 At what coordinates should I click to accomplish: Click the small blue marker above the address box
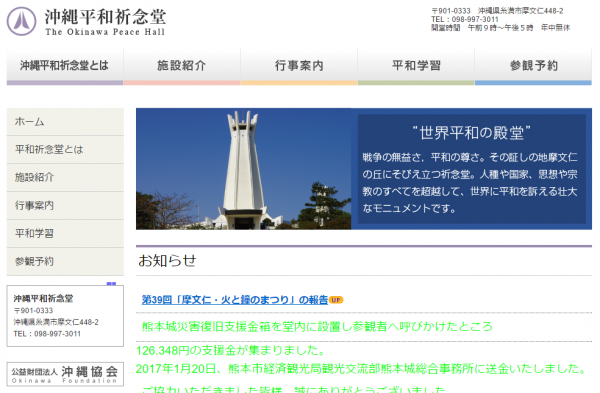pyautogui.click(x=111, y=284)
